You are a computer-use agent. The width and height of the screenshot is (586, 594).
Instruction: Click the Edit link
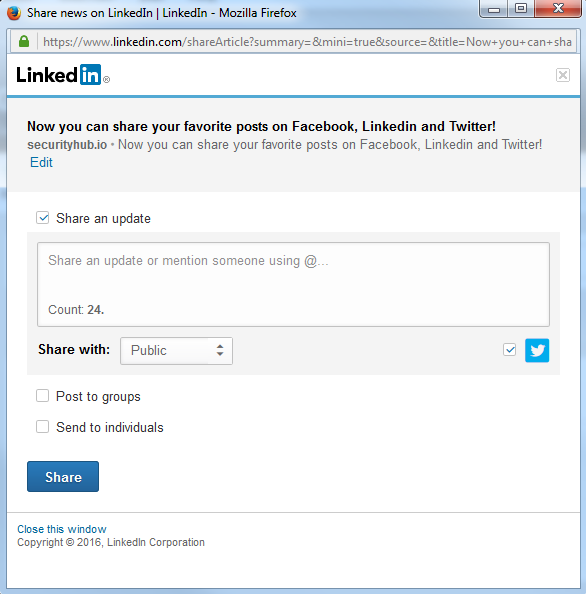click(x=41, y=163)
